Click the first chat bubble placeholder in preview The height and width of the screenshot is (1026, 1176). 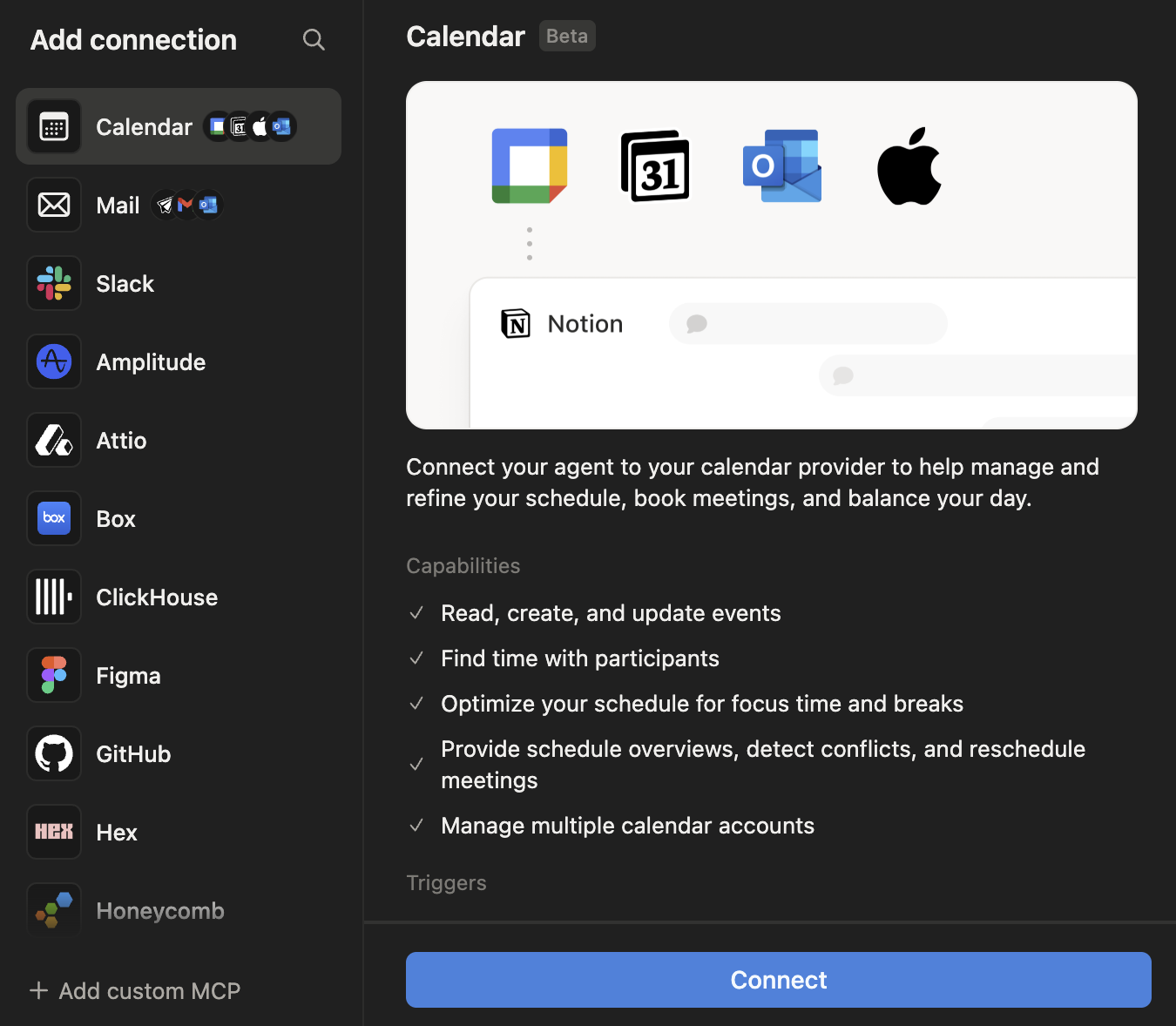(x=808, y=323)
